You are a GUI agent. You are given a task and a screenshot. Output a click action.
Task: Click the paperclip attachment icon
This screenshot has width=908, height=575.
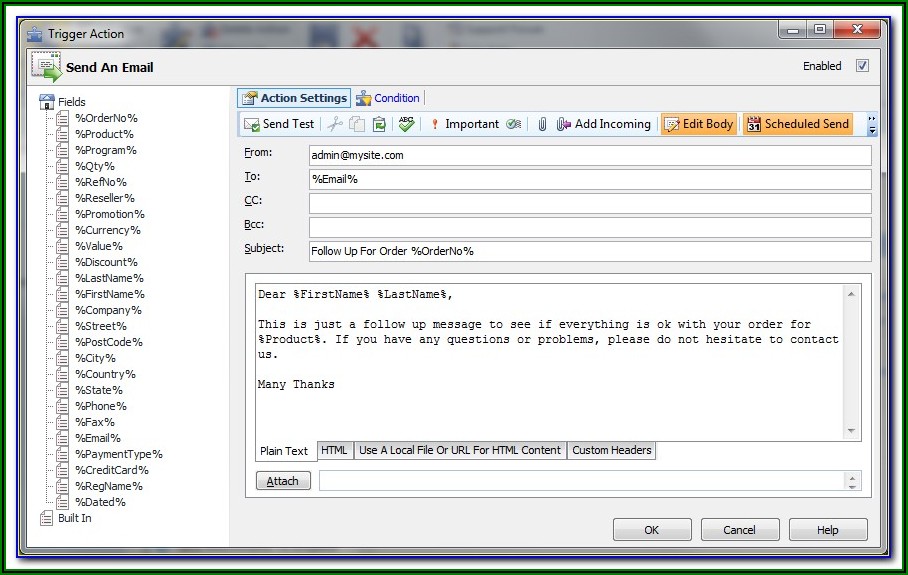[542, 124]
